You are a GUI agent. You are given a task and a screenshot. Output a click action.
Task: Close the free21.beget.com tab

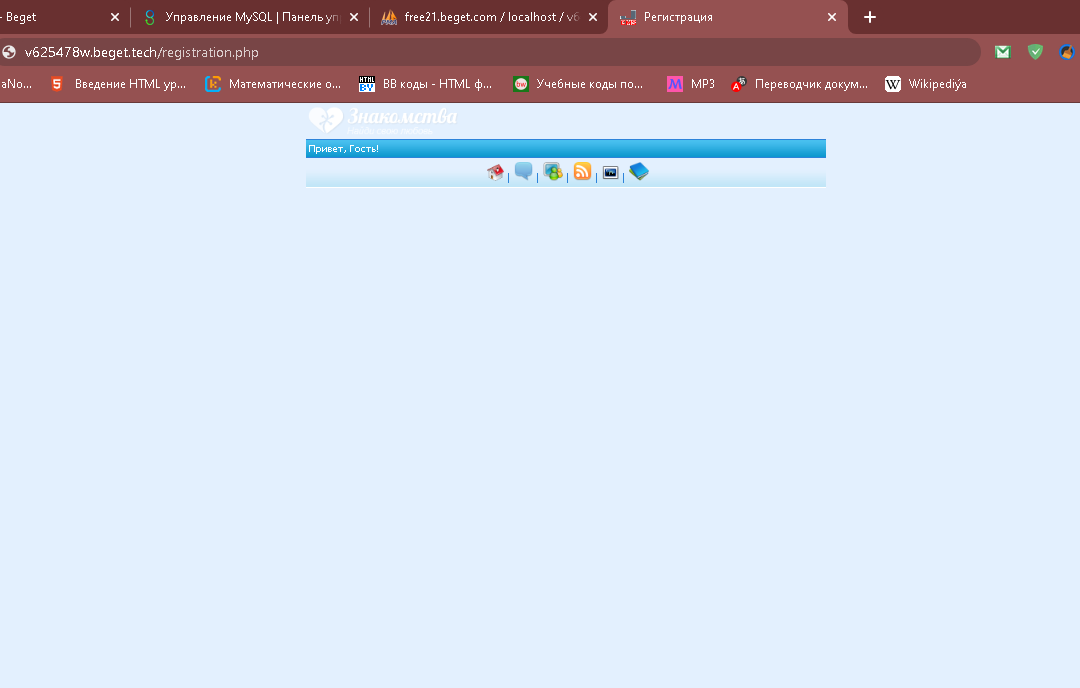(593, 17)
